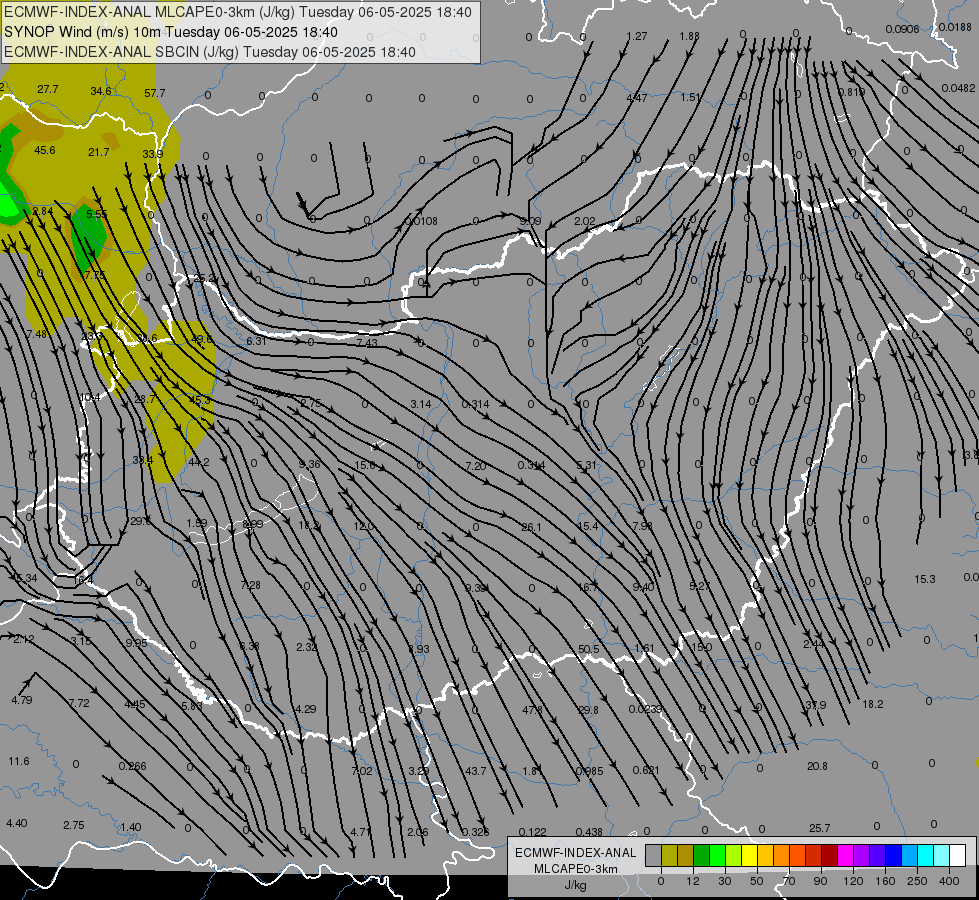This screenshot has height=900, width=979.
Task: Click the map value '15.6'
Action: coord(365,465)
